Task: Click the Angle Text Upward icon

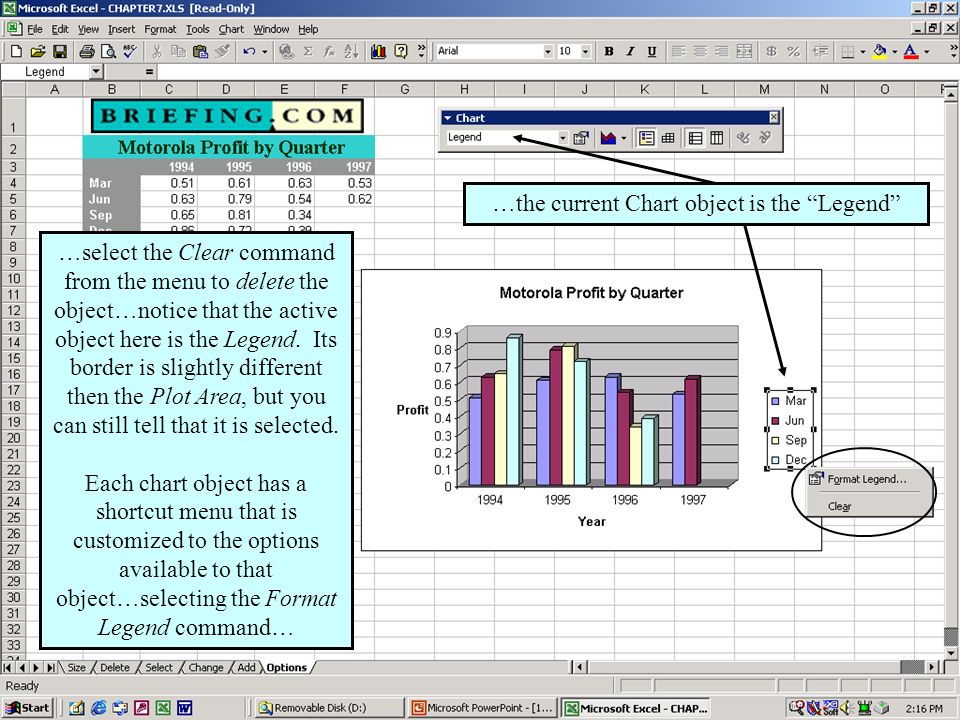Action: pos(765,138)
